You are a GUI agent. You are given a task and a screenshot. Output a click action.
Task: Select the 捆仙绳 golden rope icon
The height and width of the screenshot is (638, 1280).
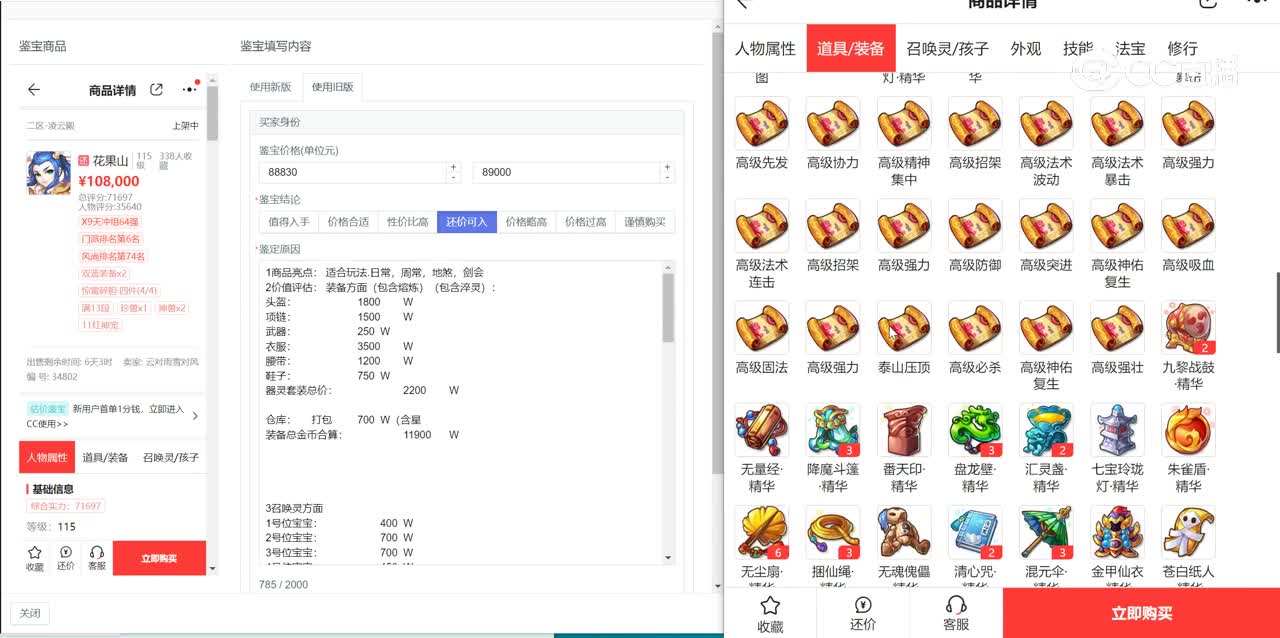(833, 532)
